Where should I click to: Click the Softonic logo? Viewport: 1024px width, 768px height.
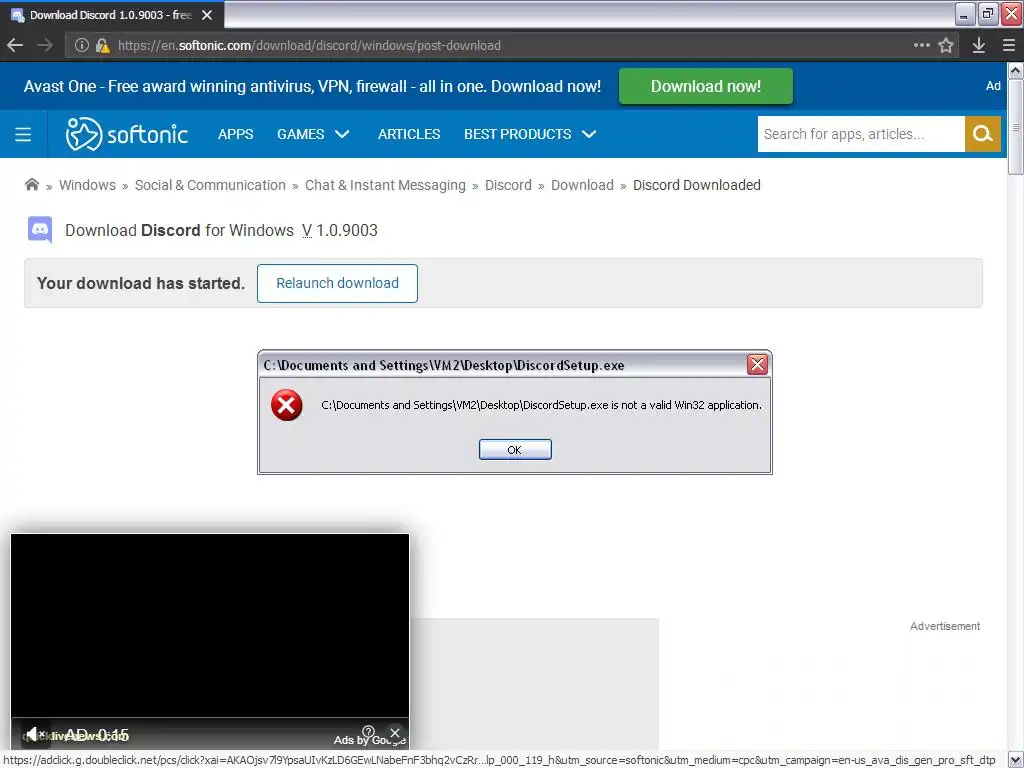(127, 134)
